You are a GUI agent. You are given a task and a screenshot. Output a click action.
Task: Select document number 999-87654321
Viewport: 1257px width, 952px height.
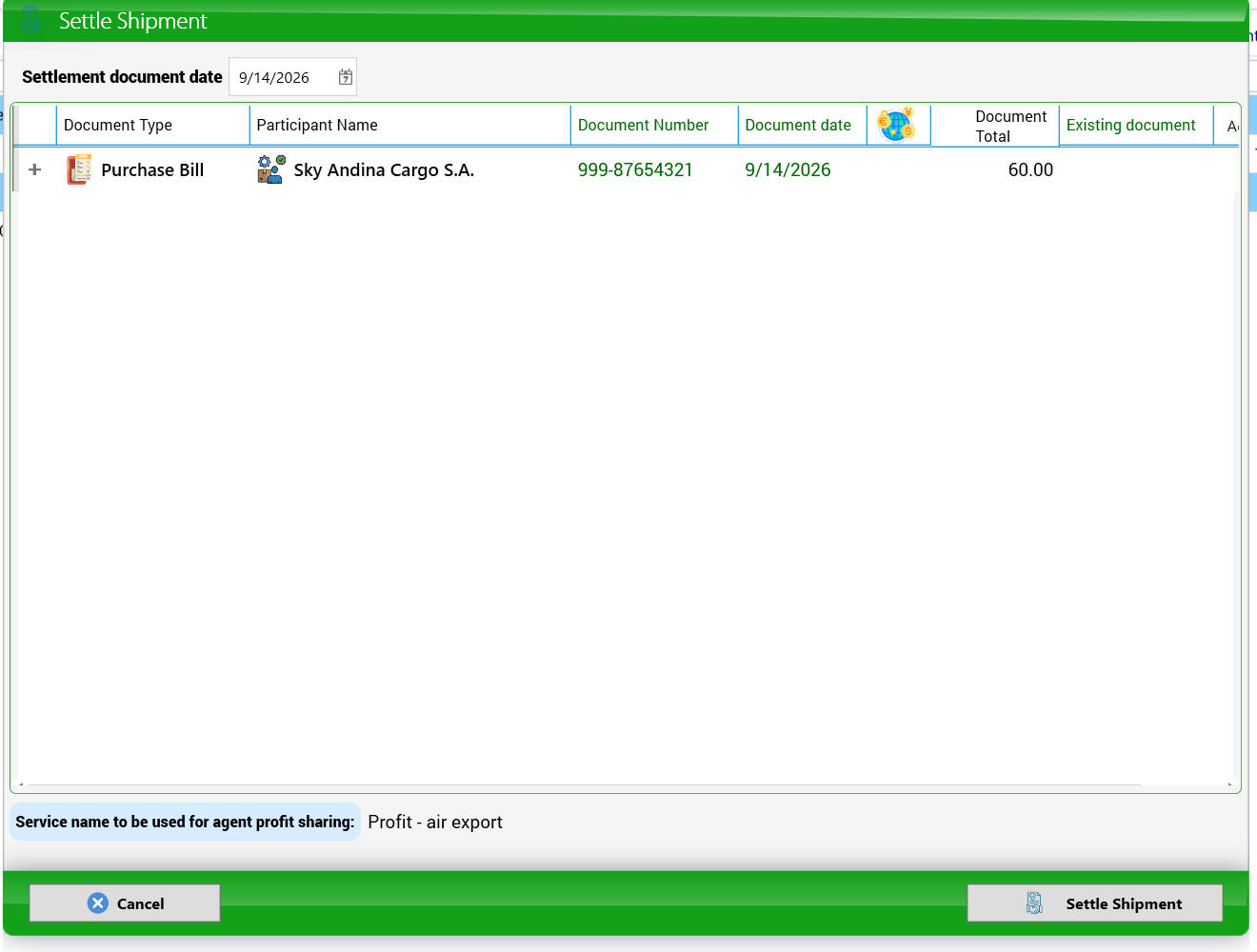click(635, 169)
